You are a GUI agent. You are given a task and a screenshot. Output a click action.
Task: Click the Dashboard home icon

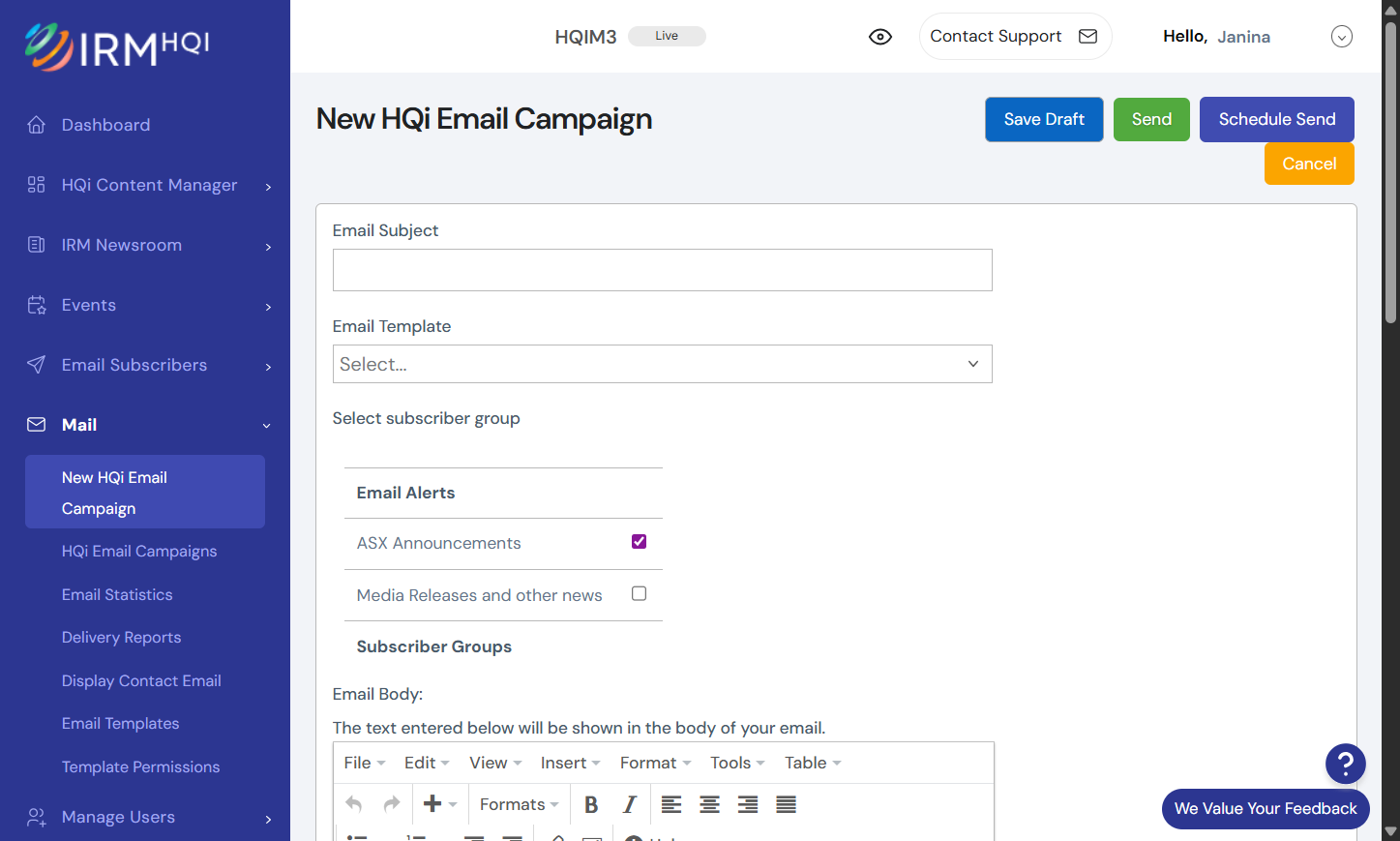click(37, 125)
